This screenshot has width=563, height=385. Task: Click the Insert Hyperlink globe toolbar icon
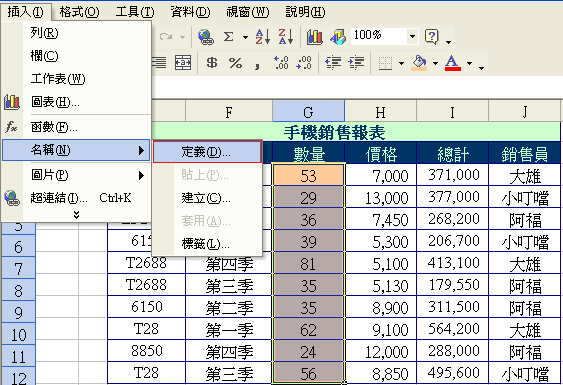(x=206, y=37)
